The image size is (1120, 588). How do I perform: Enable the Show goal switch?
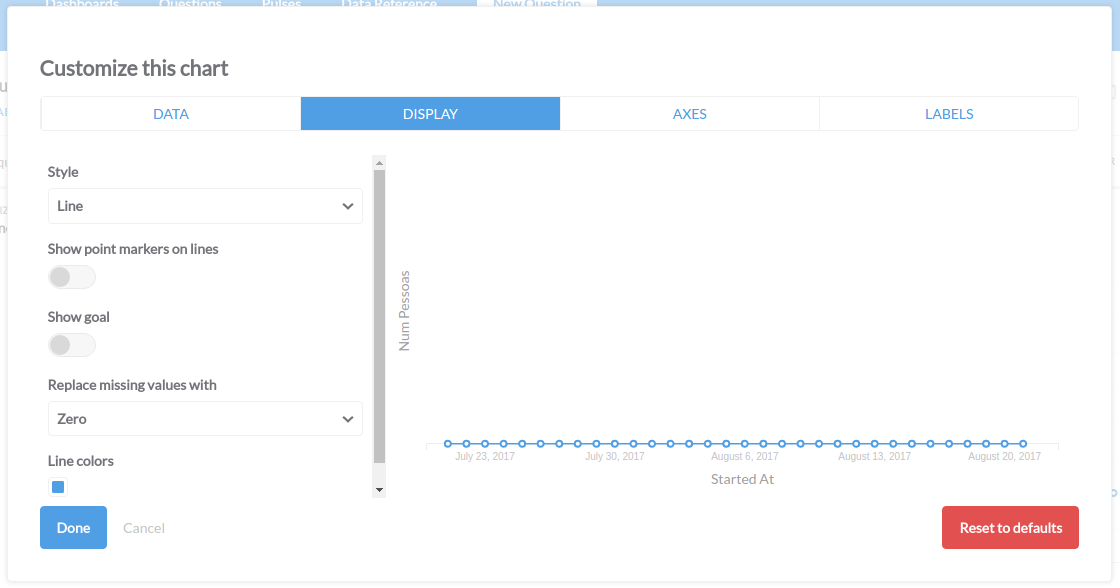coord(71,344)
